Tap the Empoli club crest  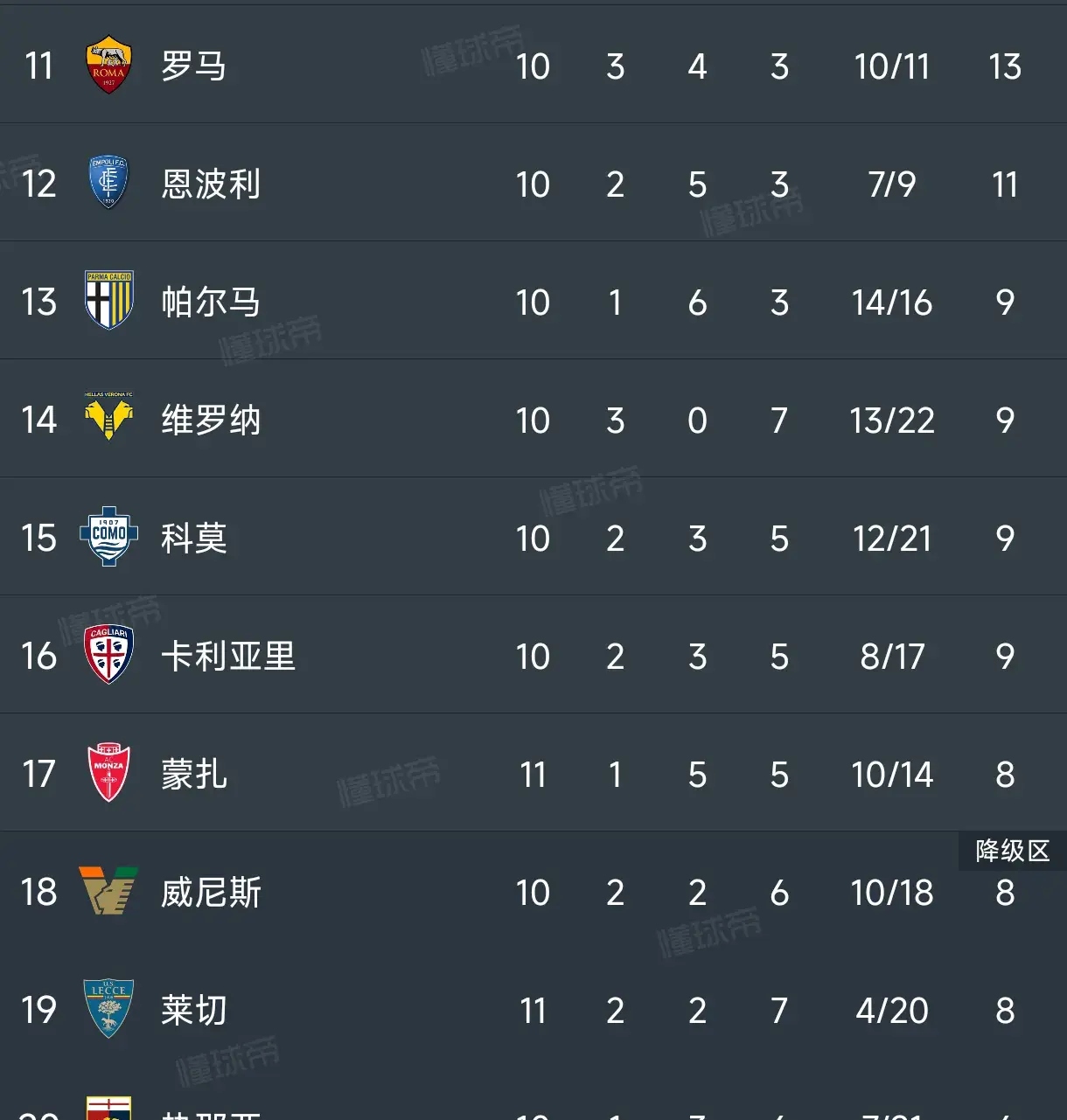click(108, 183)
